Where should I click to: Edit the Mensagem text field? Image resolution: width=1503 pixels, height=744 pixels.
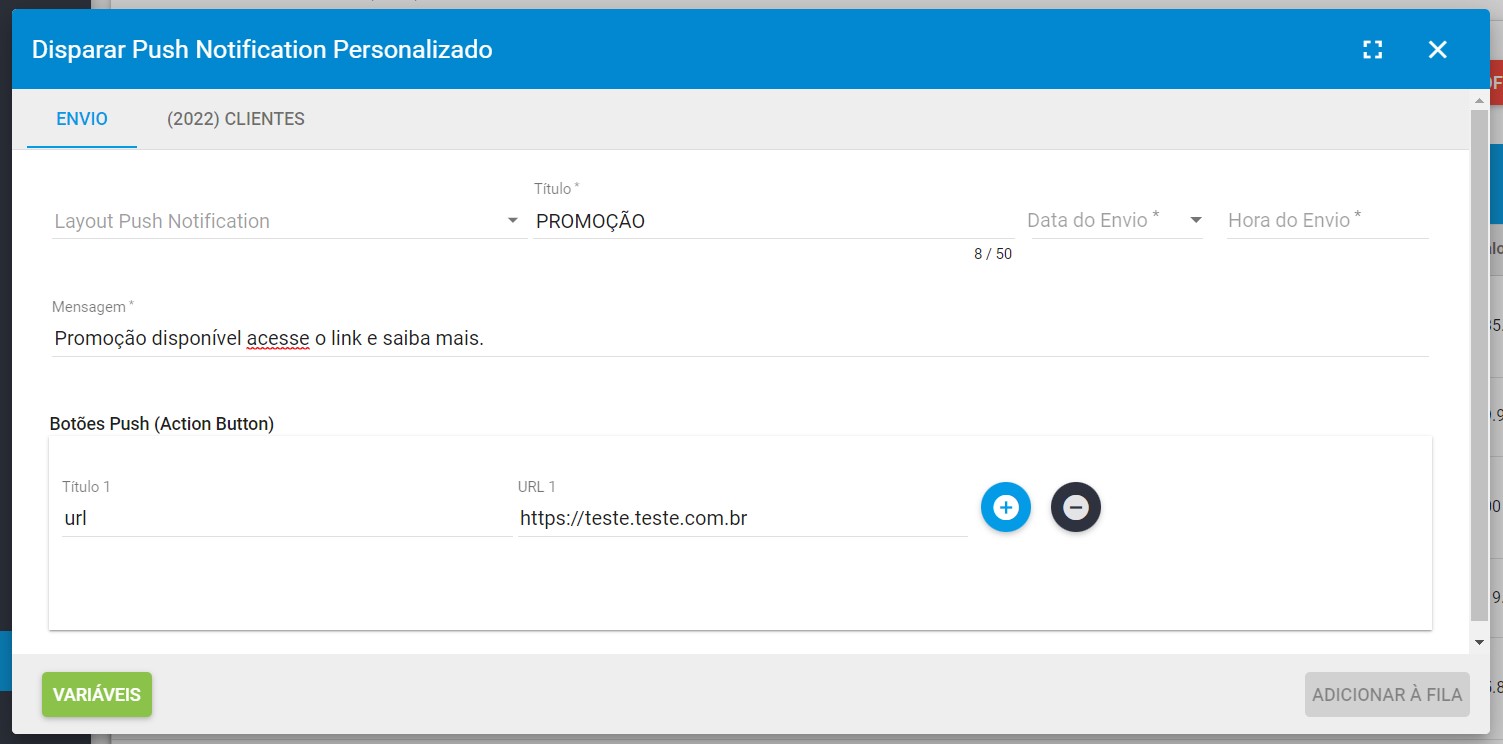(x=740, y=338)
